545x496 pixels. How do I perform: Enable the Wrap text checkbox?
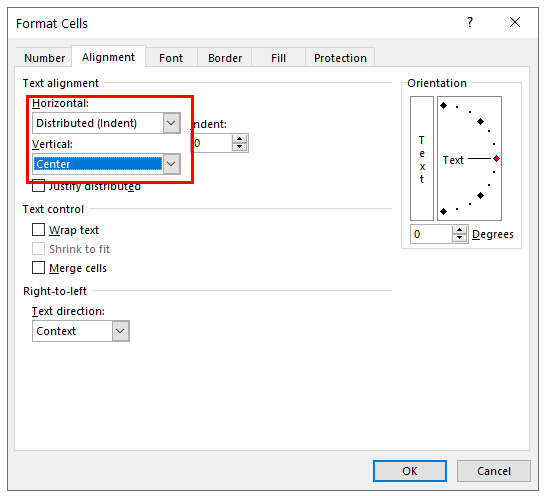[x=38, y=230]
